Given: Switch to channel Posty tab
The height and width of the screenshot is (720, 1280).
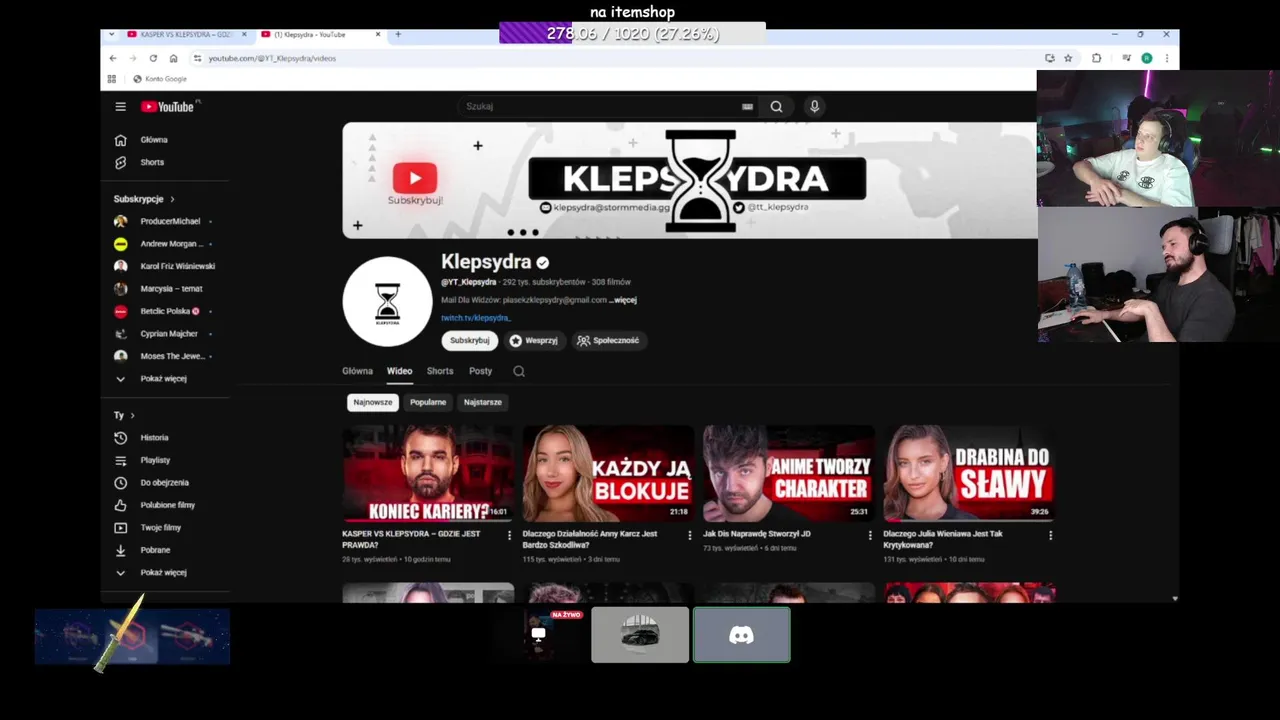Looking at the screenshot, I should [481, 371].
